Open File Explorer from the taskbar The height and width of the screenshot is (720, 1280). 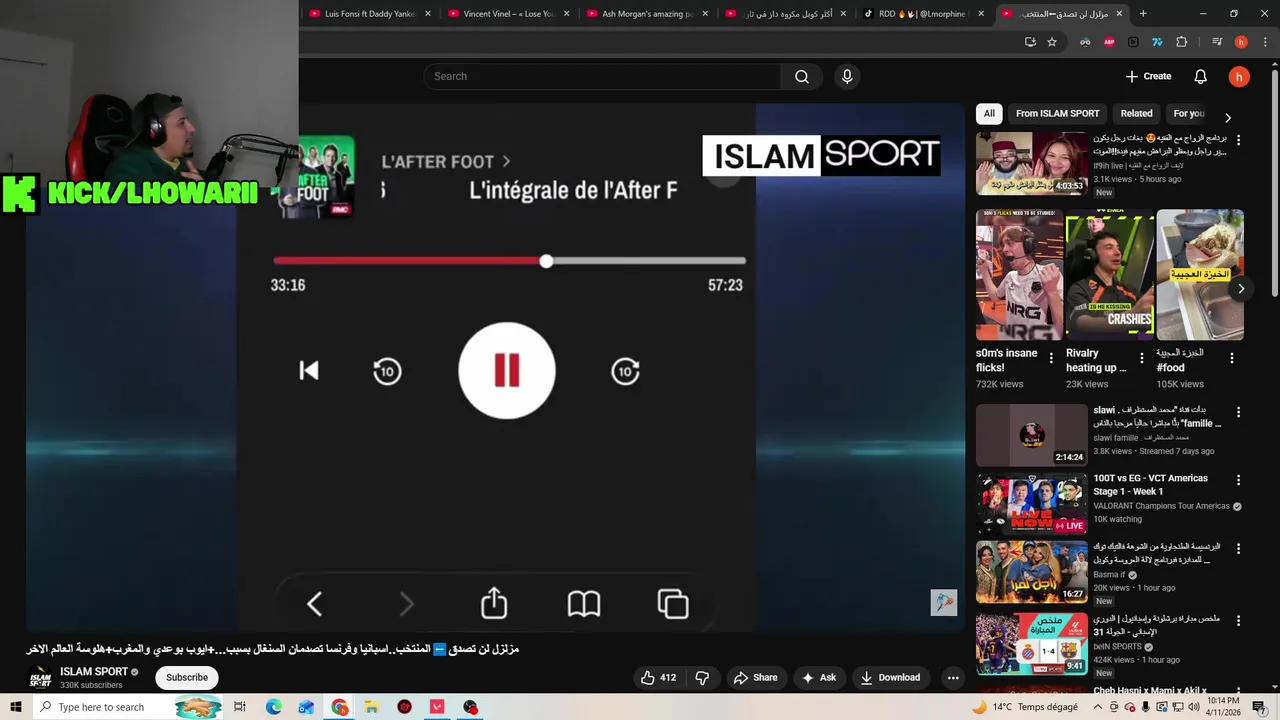point(371,707)
